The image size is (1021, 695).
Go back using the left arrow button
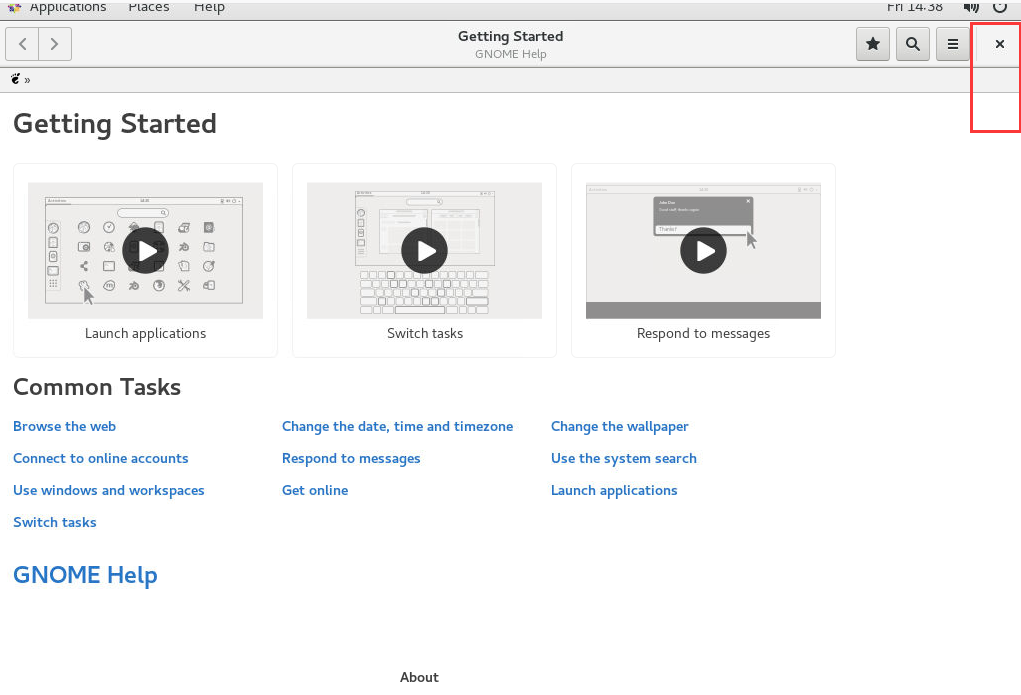[x=22, y=44]
